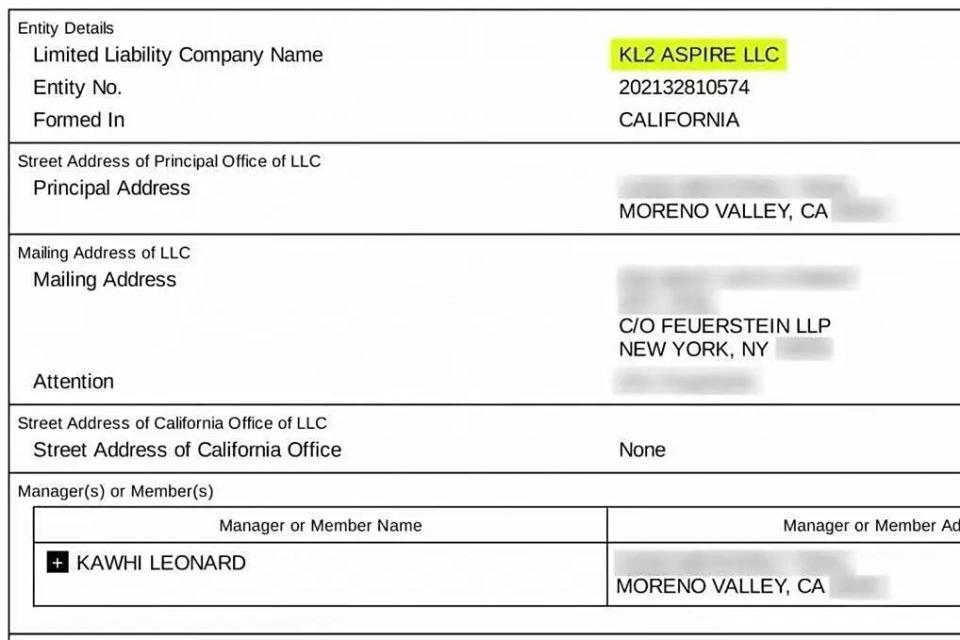Image resolution: width=960 pixels, height=640 pixels.
Task: Select the entity number 202132810574
Action: coord(683,87)
